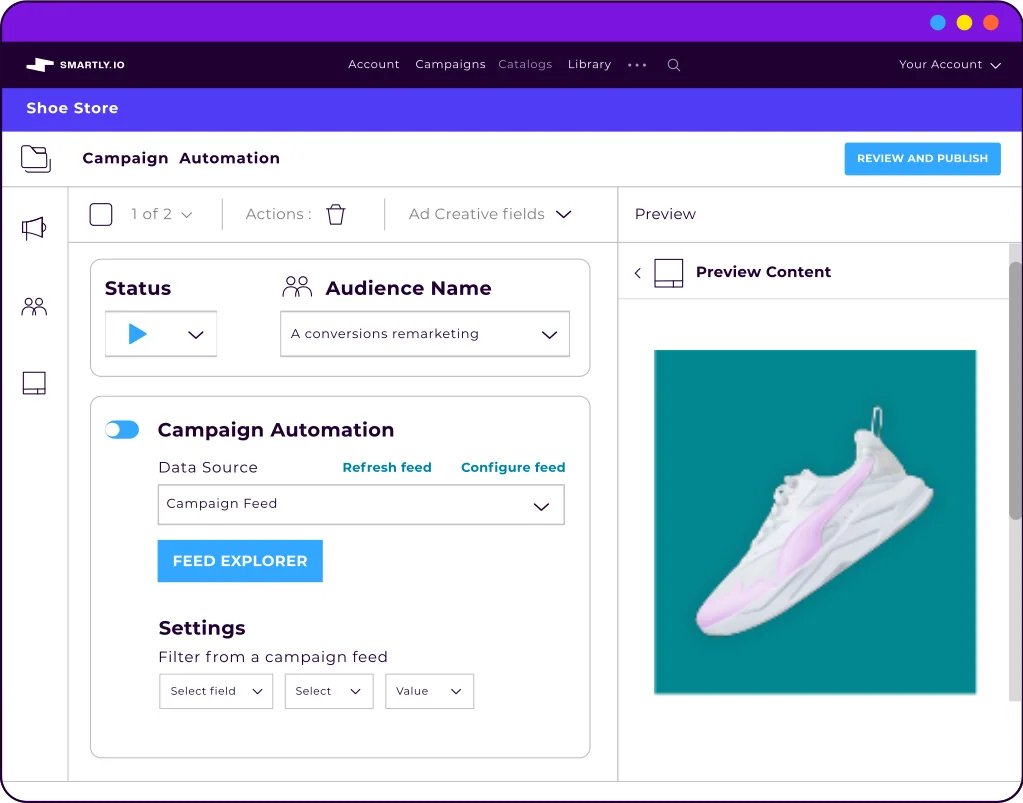Disable the Campaign Automation toggle

click(121, 429)
